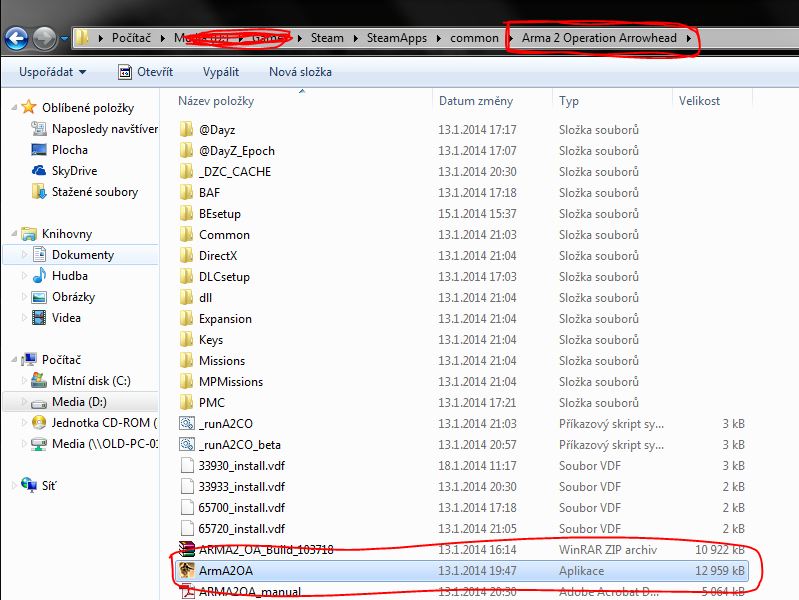The height and width of the screenshot is (600, 799).
Task: Navigate to Steam in the breadcrumb
Action: click(x=327, y=38)
